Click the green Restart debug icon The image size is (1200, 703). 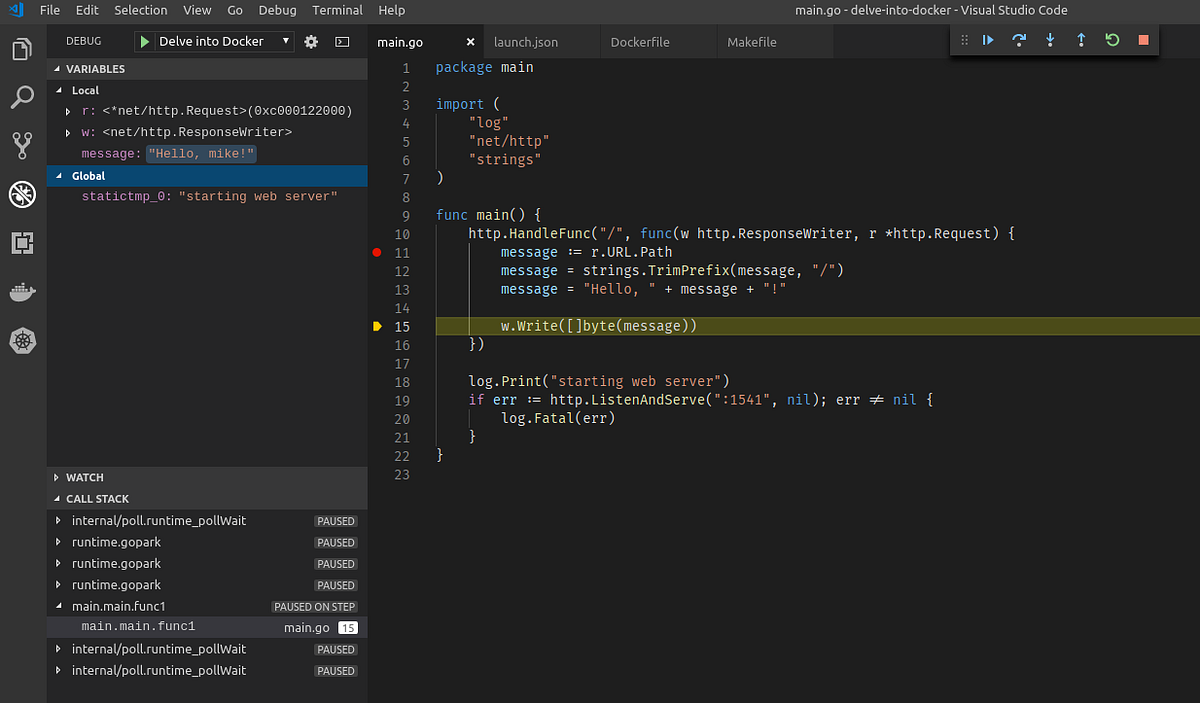(x=1111, y=40)
